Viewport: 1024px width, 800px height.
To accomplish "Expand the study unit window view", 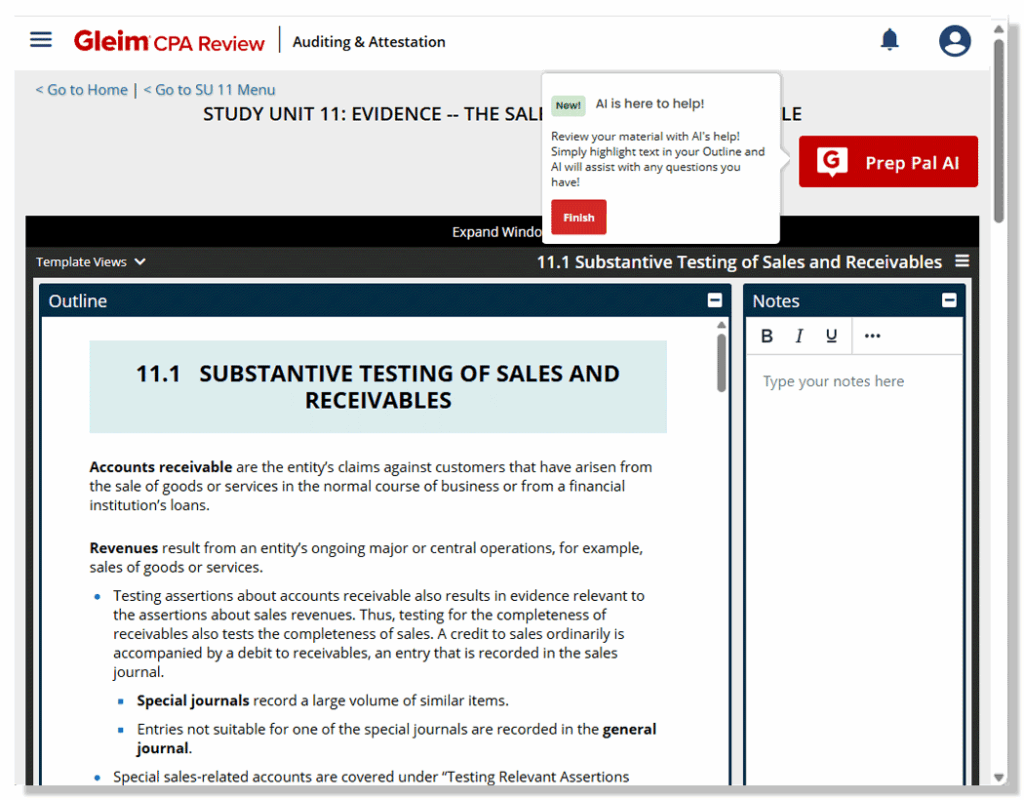I will tap(497, 231).
